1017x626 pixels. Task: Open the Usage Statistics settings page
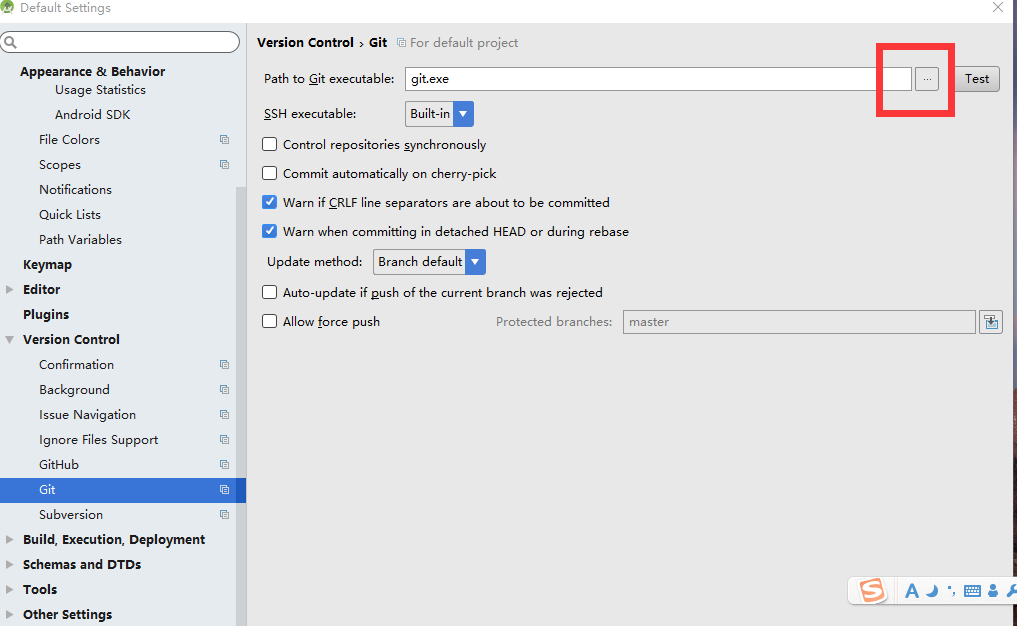point(101,90)
